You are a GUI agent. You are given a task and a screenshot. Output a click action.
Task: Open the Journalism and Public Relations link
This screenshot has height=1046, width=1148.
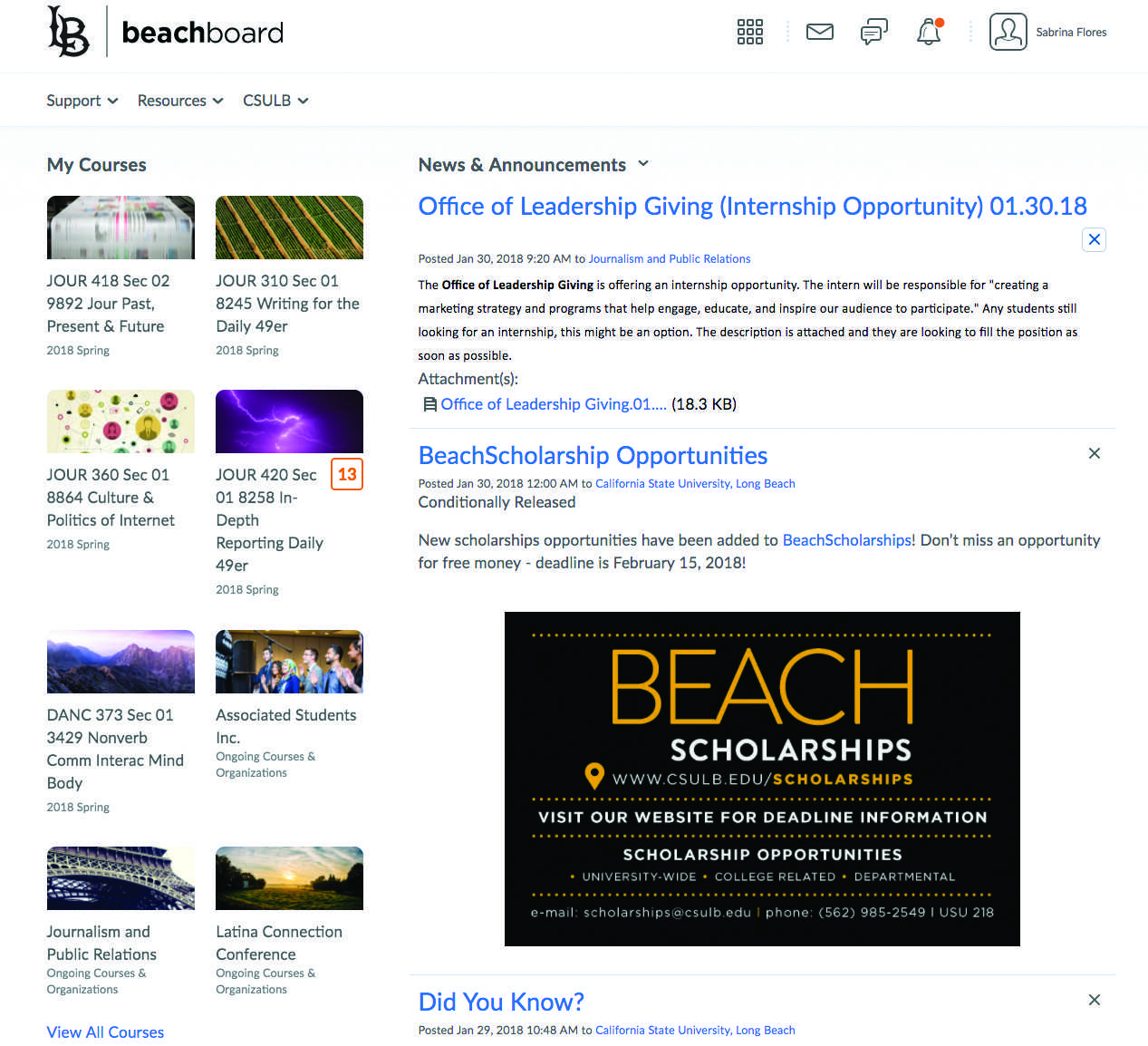click(x=669, y=258)
